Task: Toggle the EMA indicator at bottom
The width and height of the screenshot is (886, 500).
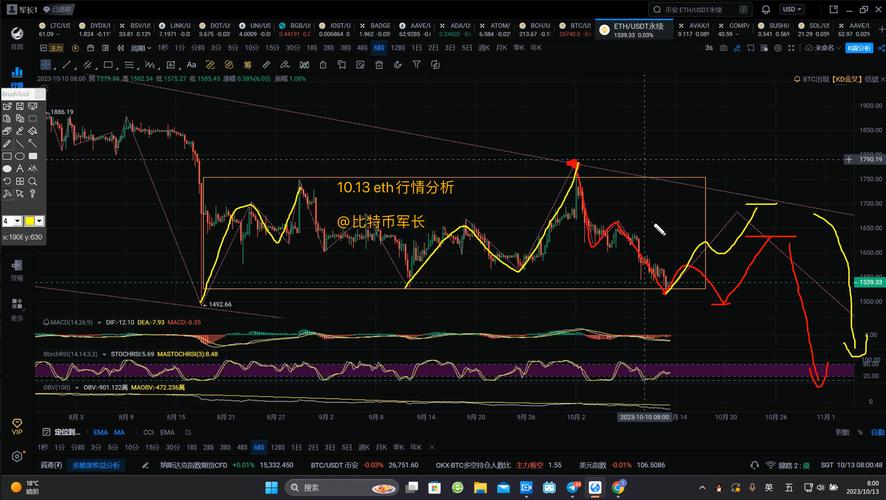Action: tap(98, 432)
